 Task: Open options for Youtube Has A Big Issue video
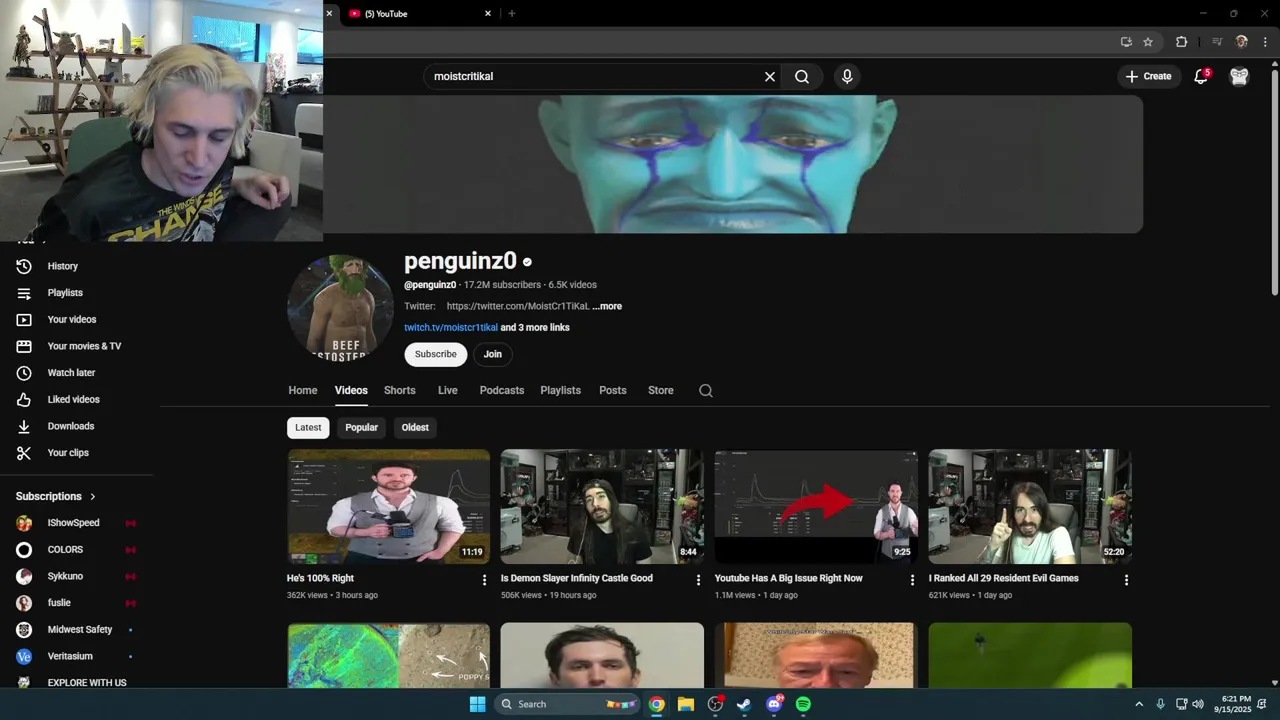click(912, 580)
